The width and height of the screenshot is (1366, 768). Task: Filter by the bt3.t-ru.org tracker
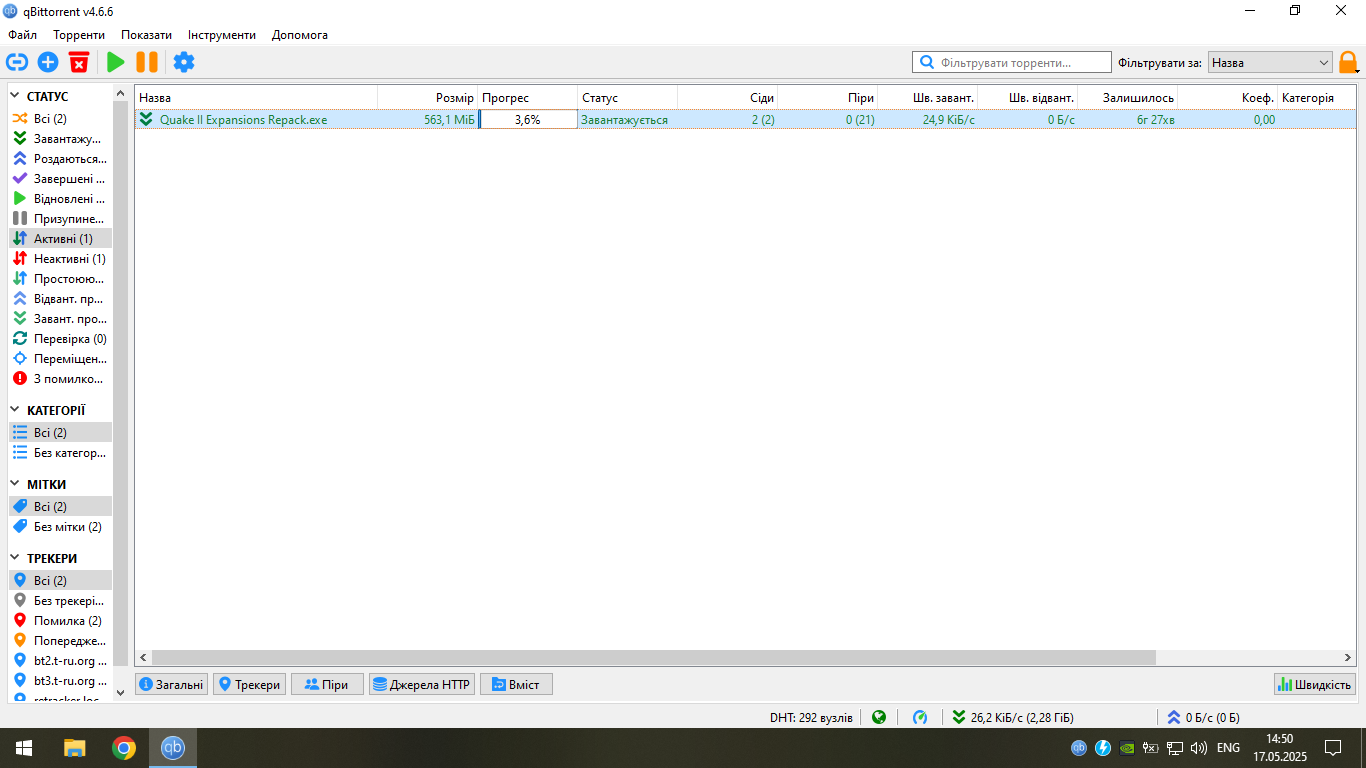coord(60,681)
